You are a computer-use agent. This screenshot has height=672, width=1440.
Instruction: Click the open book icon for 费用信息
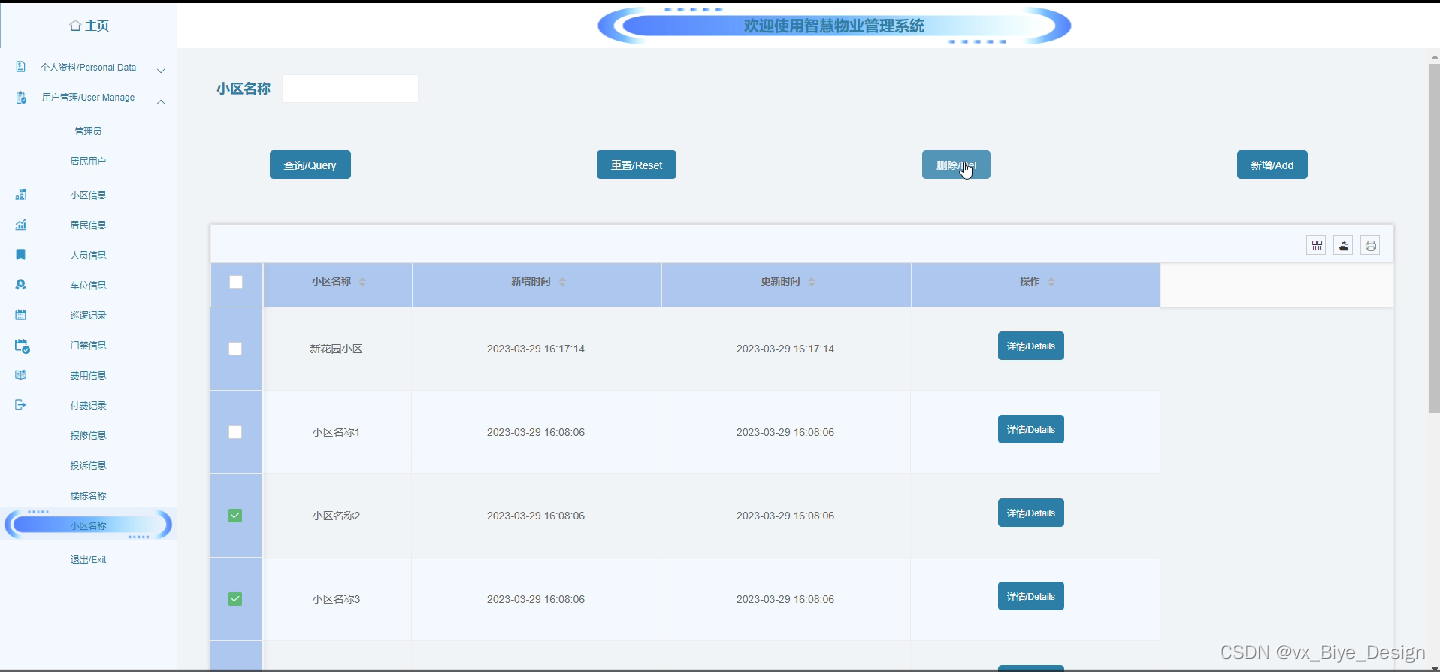pyautogui.click(x=21, y=375)
